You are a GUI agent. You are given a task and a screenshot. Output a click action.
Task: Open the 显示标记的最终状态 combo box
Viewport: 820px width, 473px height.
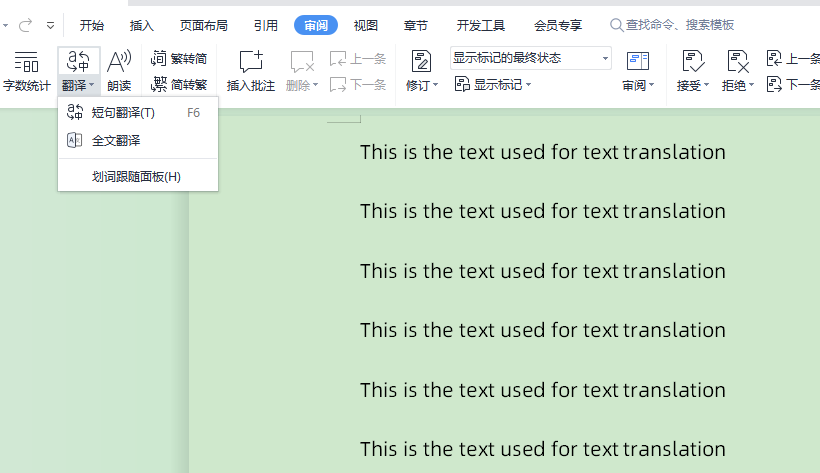530,58
